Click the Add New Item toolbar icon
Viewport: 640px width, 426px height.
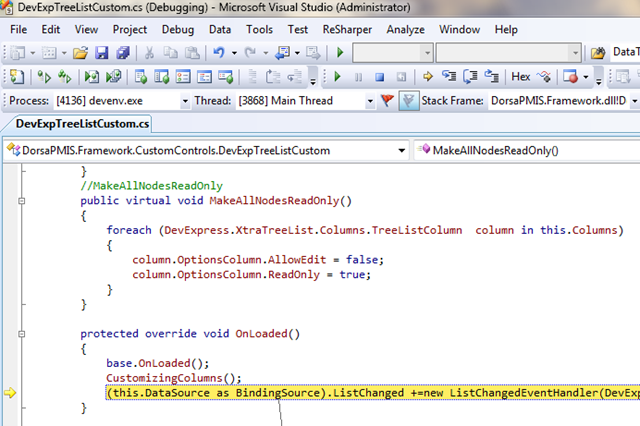(49, 53)
